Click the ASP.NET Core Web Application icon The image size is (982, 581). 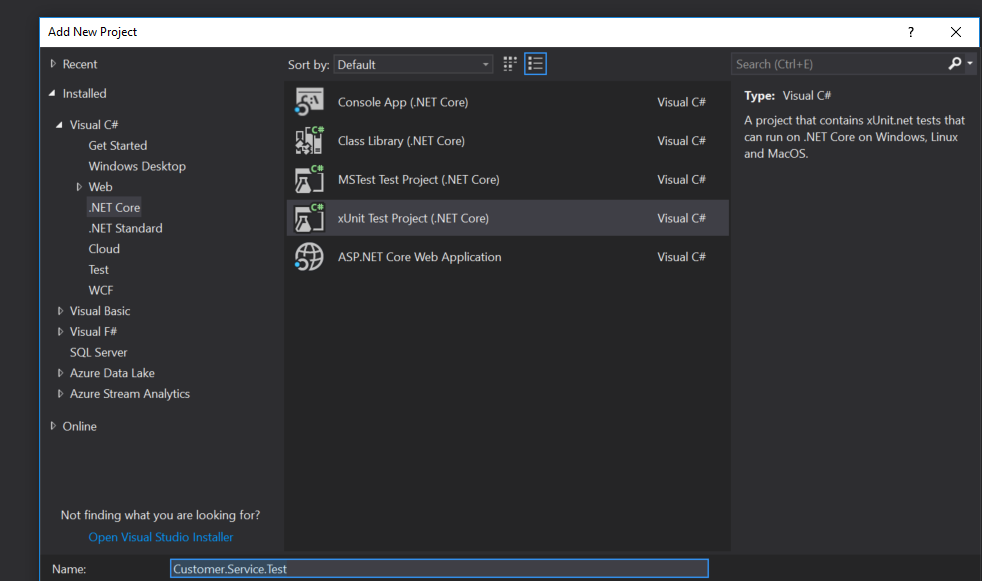(309, 257)
